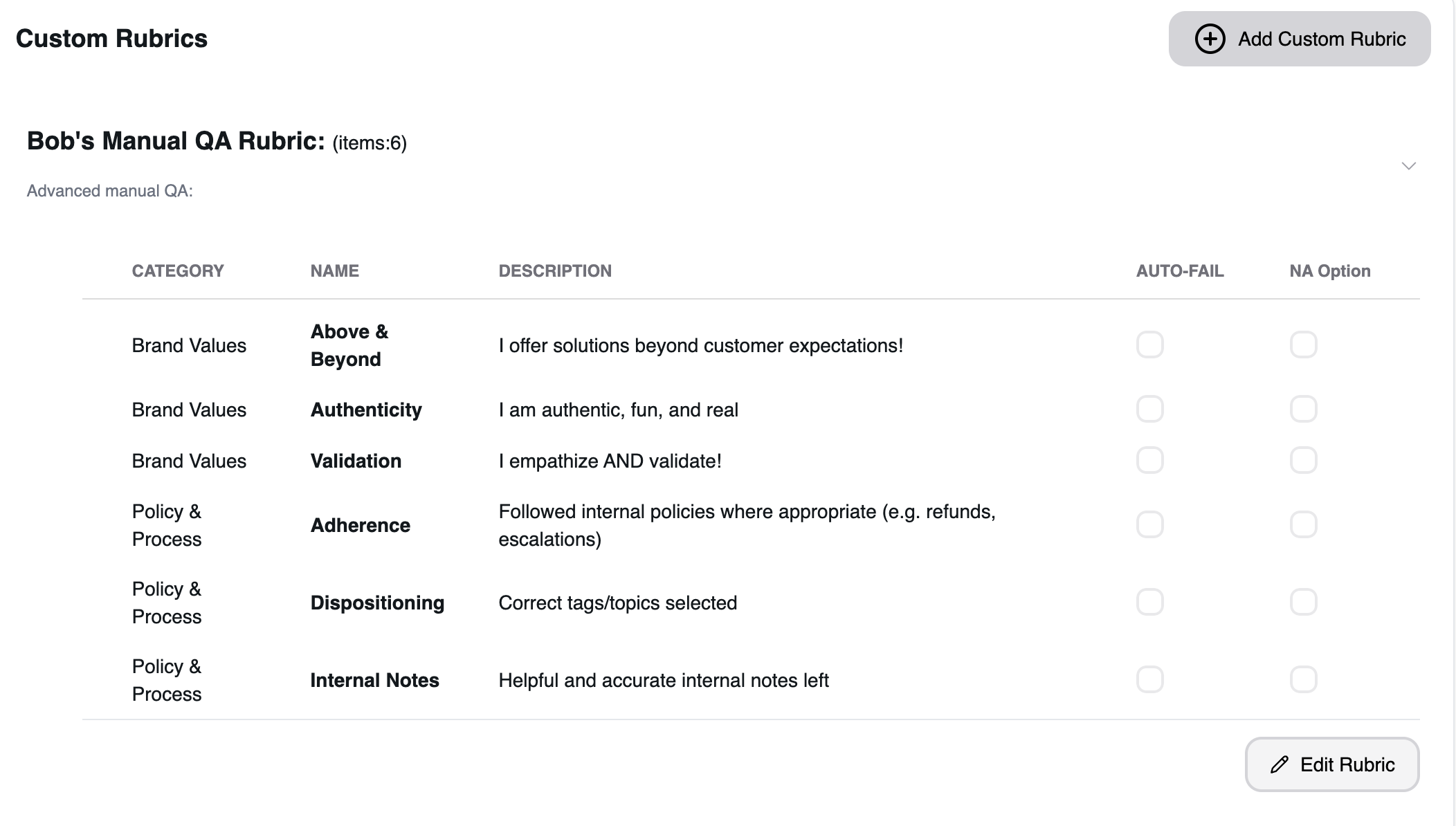Tick Auto-Fail box for Validation
This screenshot has height=826, width=1456.
(x=1149, y=460)
